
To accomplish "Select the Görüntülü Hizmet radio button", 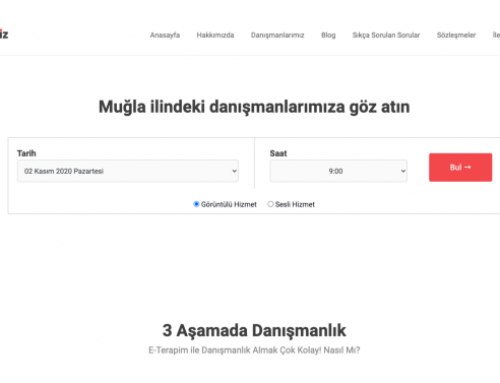I will pyautogui.click(x=196, y=204).
